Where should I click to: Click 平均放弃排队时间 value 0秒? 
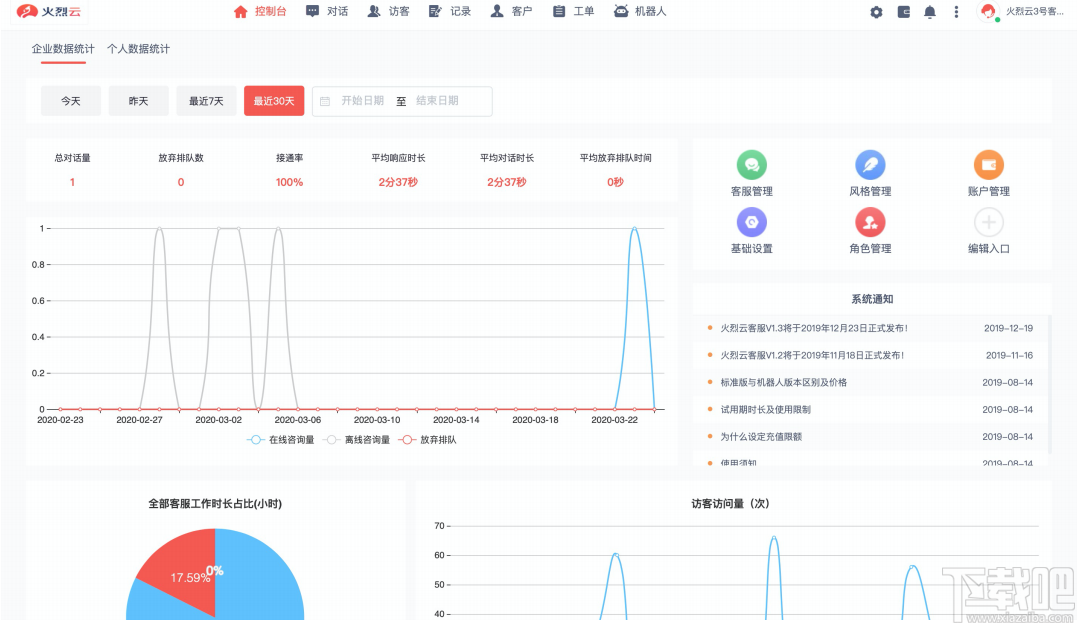click(x=615, y=182)
